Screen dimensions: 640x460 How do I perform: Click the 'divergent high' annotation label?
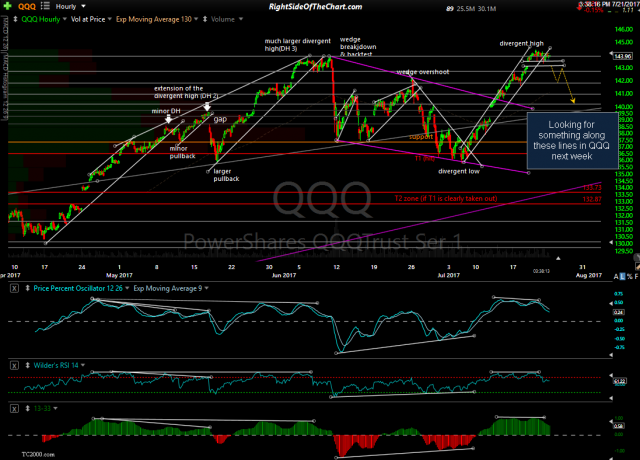coord(521,43)
